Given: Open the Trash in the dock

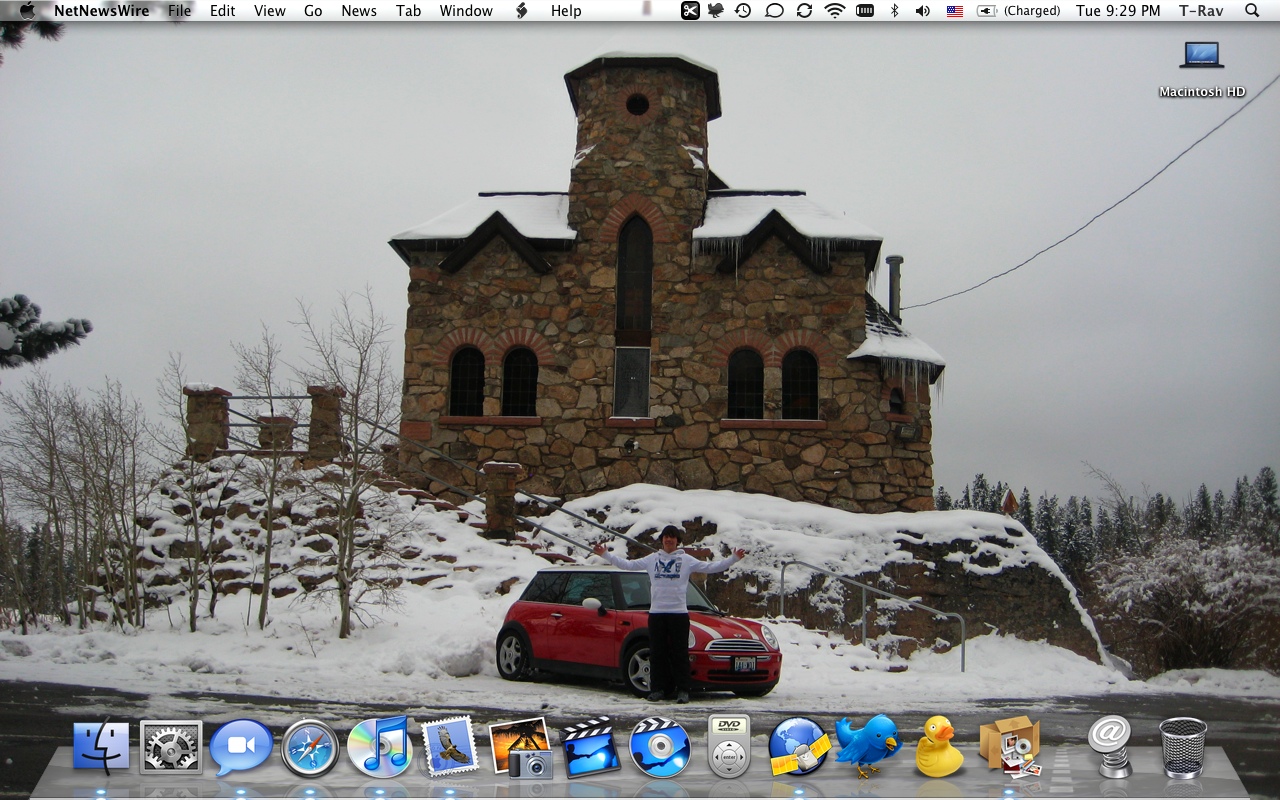Looking at the screenshot, I should (x=1183, y=747).
